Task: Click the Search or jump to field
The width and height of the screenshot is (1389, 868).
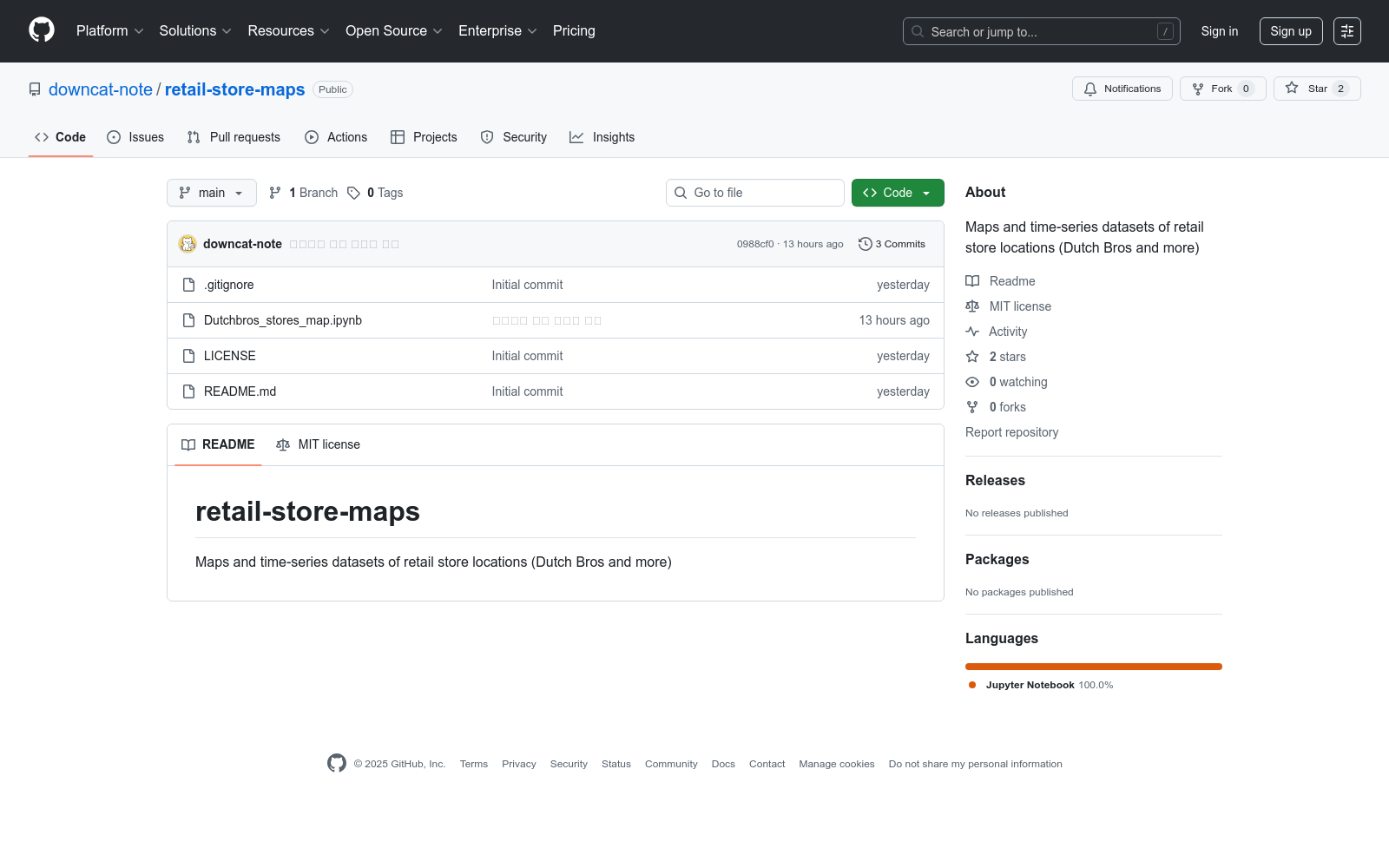Action: pyautogui.click(x=1042, y=31)
